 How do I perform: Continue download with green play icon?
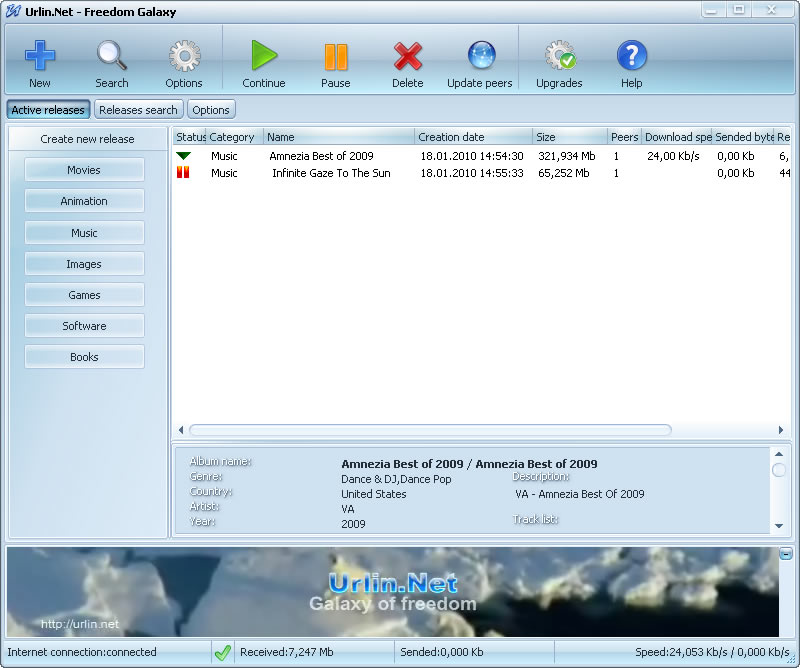click(x=264, y=55)
